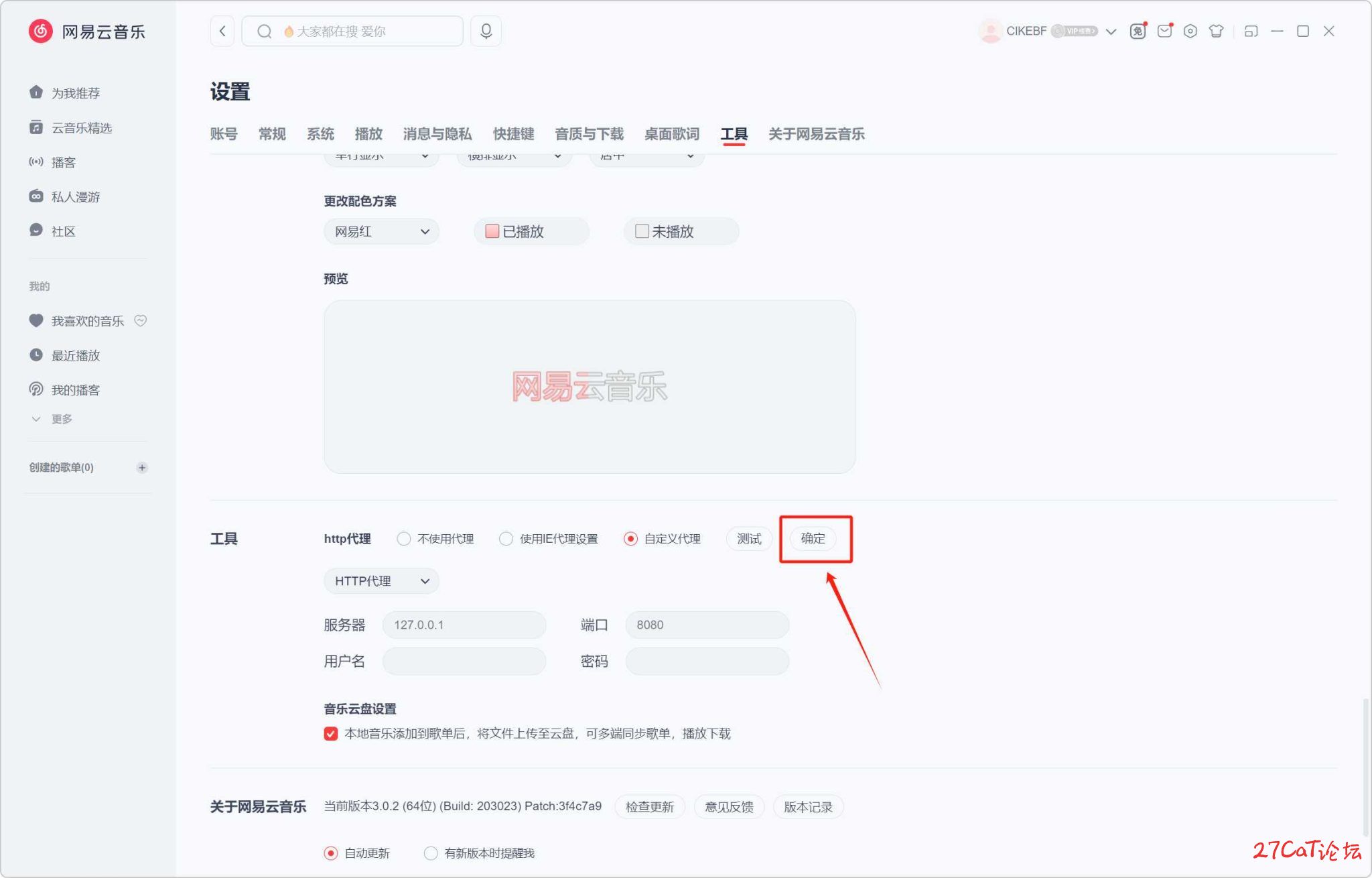Switch to mini player mode icon
The image size is (1372, 878).
pyautogui.click(x=1251, y=32)
